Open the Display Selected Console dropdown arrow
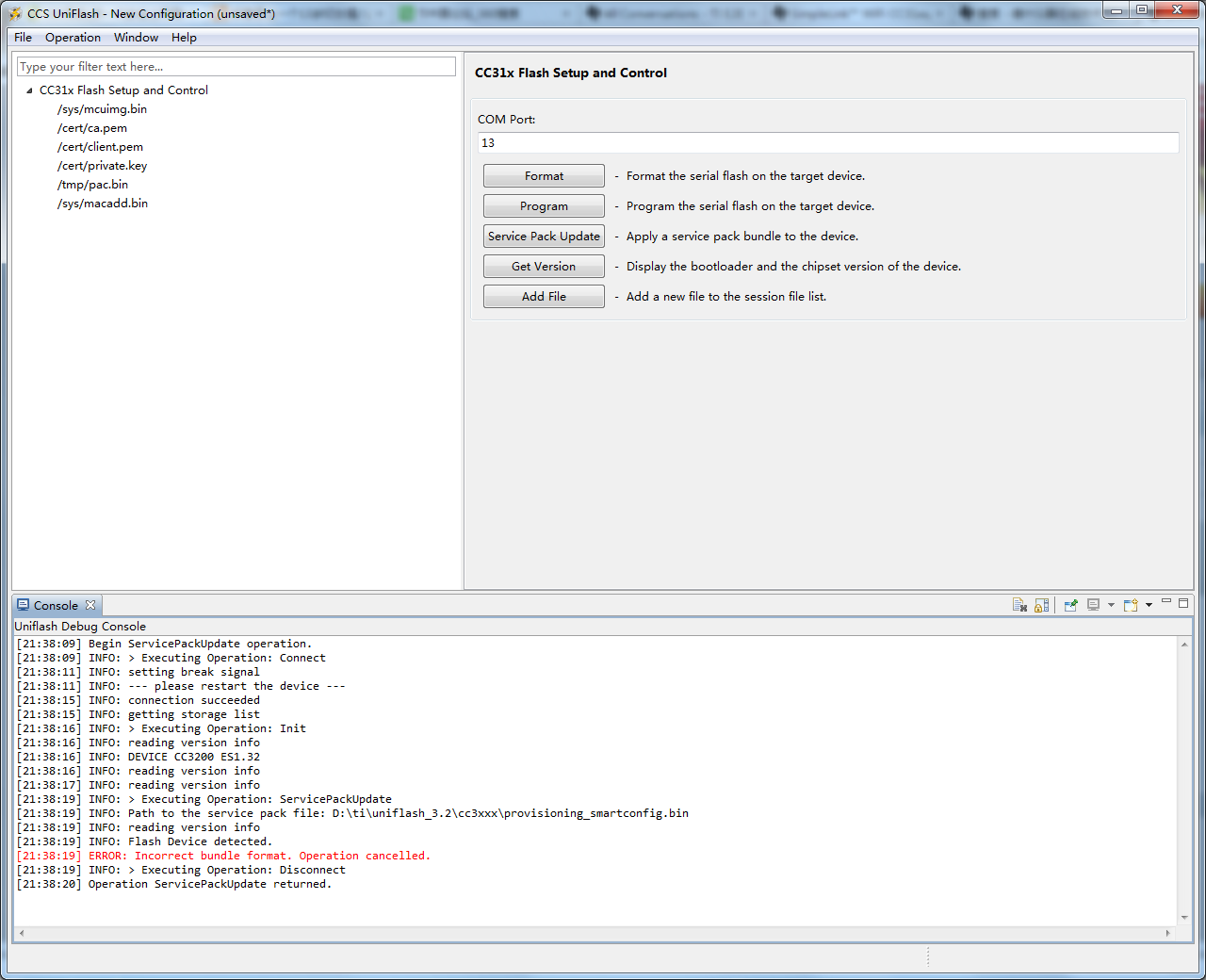The image size is (1206, 980). pos(1111,605)
